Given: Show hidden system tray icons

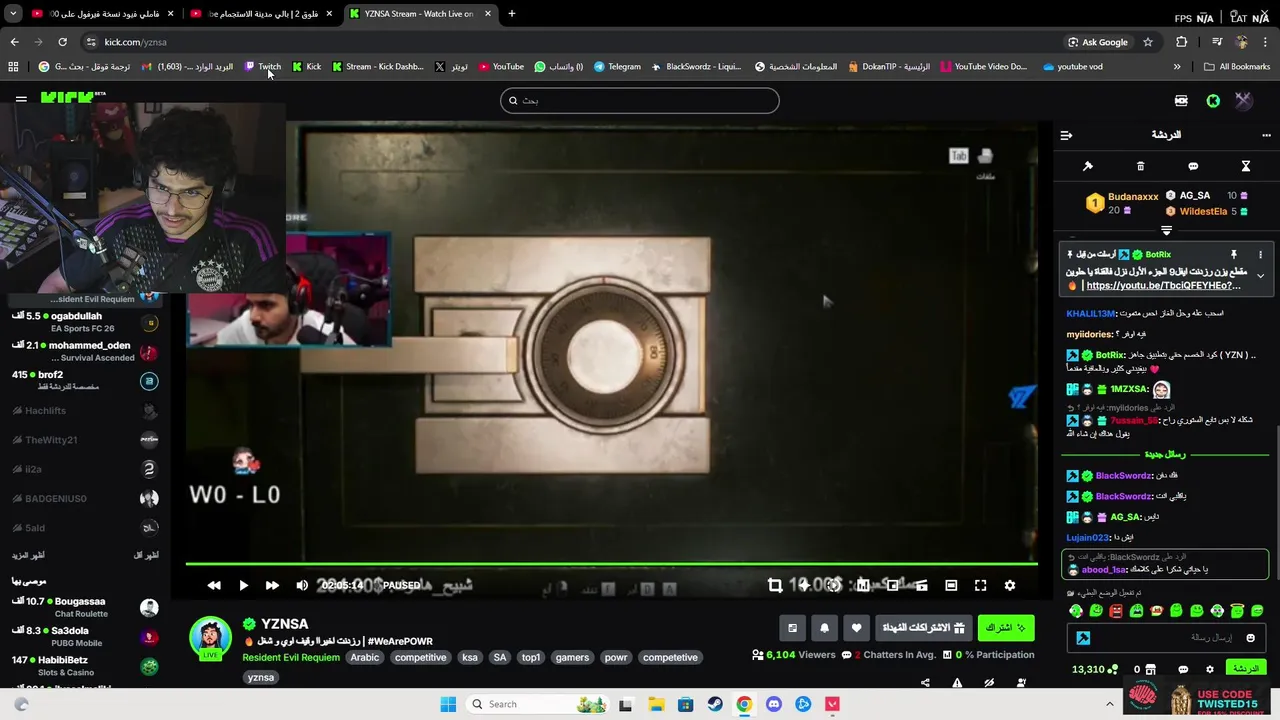Looking at the screenshot, I should tap(1110, 704).
